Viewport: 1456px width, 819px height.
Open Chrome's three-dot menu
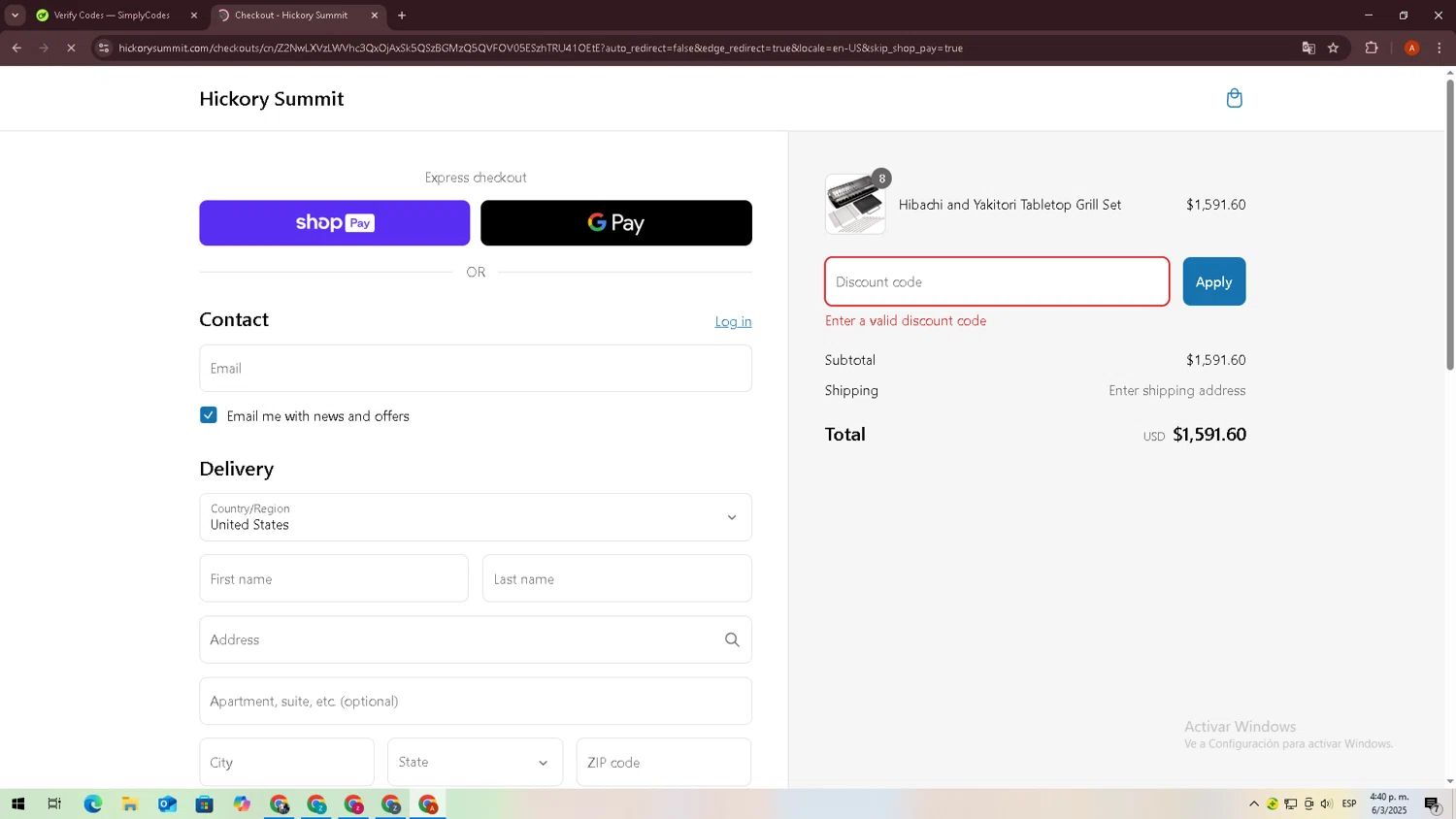point(1439,48)
